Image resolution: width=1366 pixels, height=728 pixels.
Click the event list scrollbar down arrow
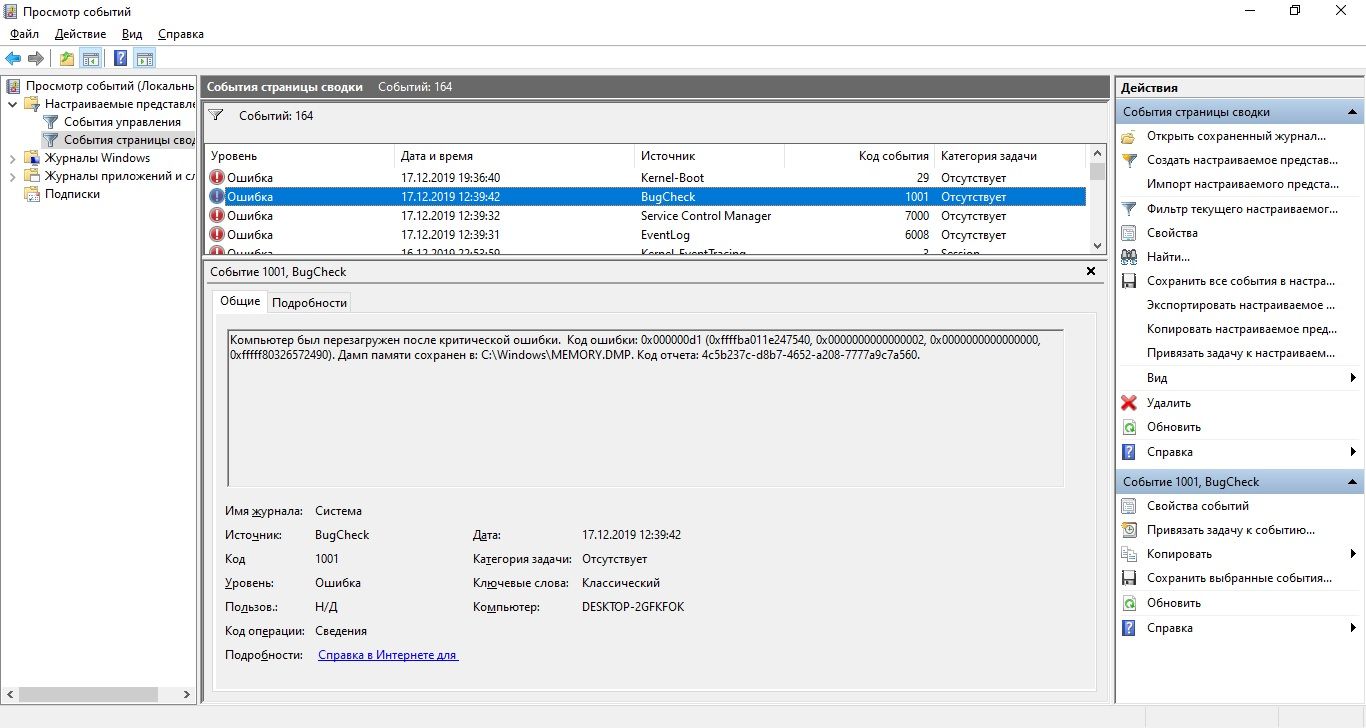tap(1097, 245)
